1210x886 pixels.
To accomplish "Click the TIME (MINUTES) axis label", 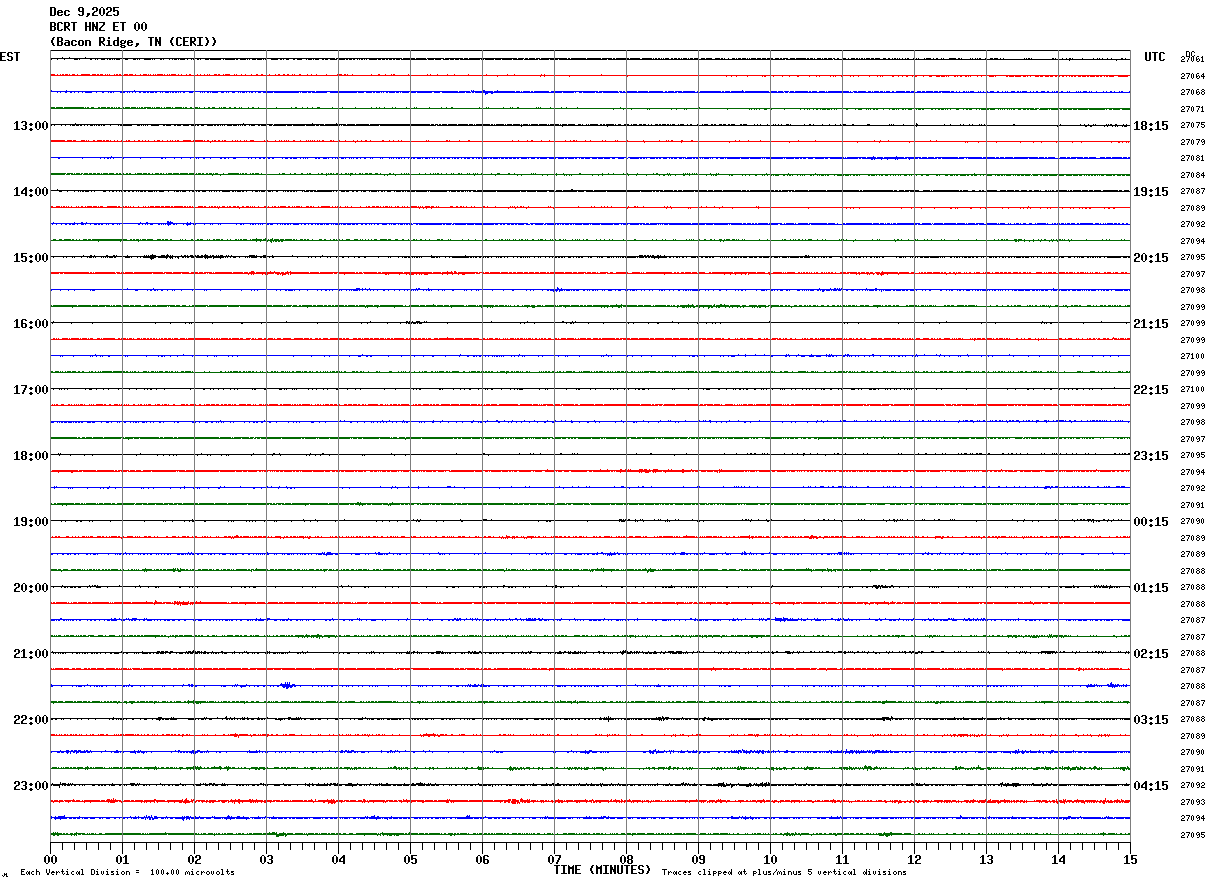I will pos(602,870).
